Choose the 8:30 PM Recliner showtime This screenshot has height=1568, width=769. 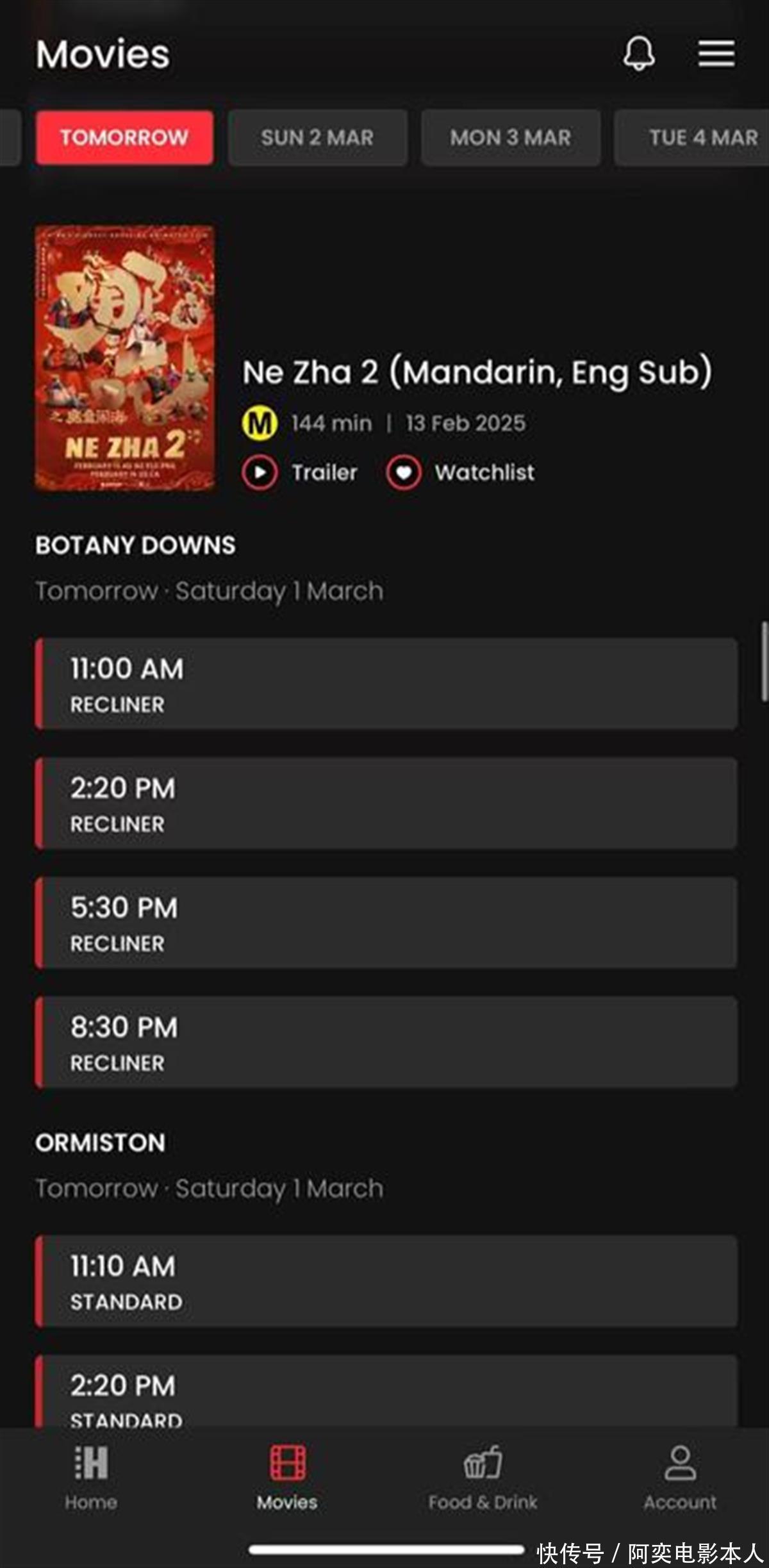point(386,1043)
